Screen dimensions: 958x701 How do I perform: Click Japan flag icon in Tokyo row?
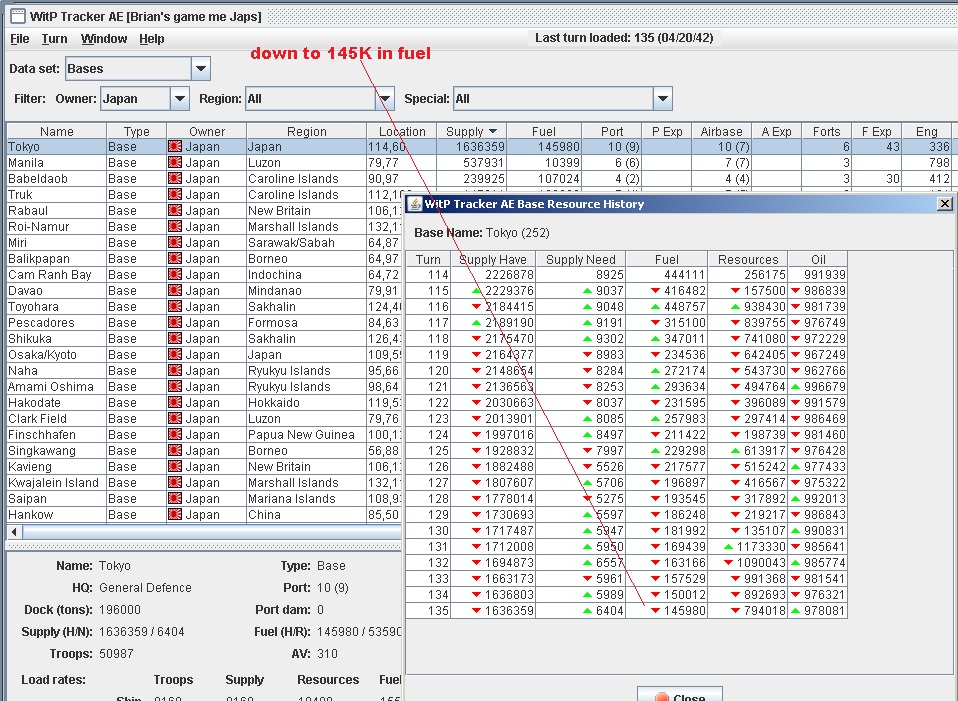point(175,146)
